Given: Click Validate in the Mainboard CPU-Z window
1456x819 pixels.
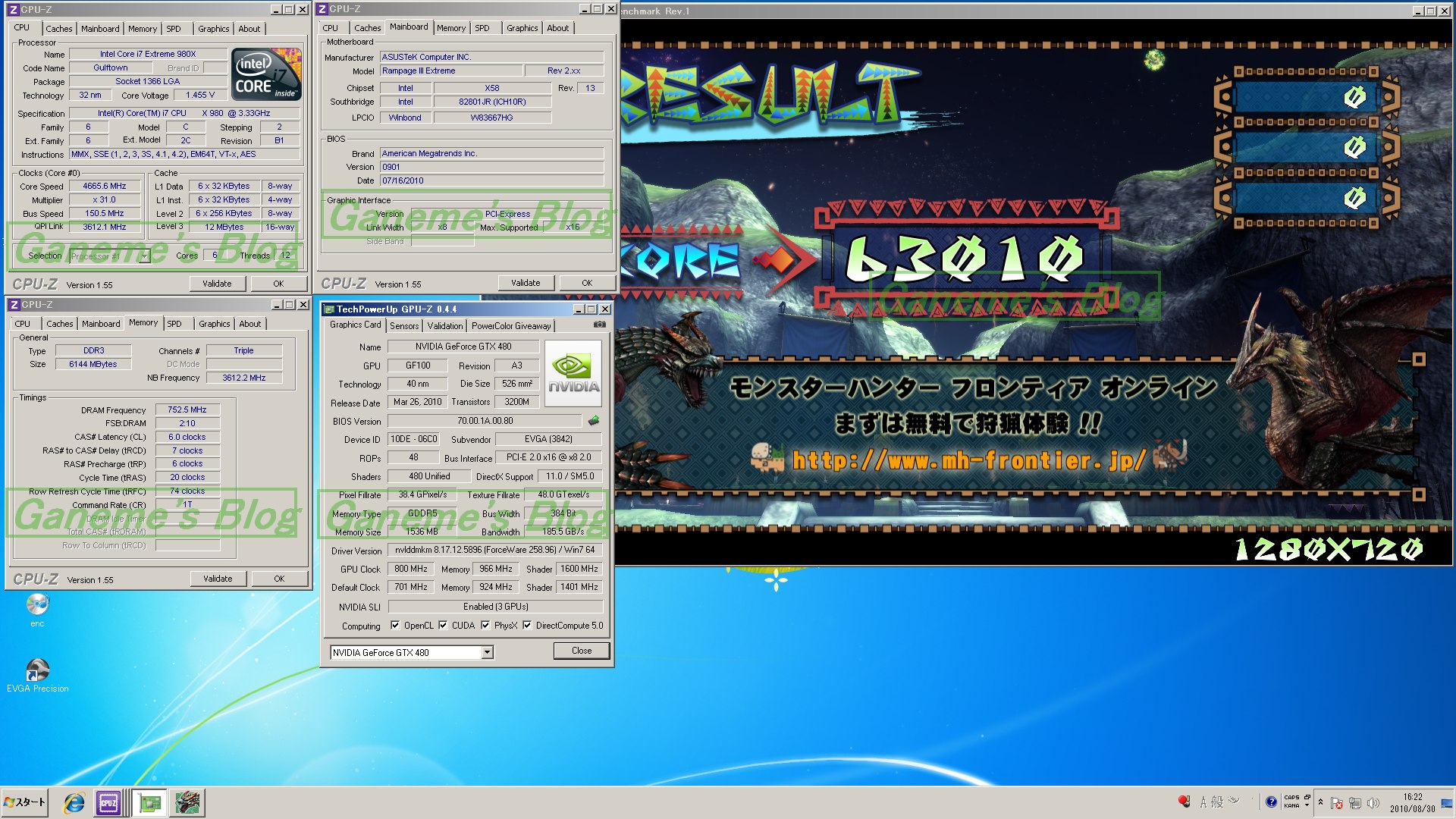Looking at the screenshot, I should coord(526,283).
